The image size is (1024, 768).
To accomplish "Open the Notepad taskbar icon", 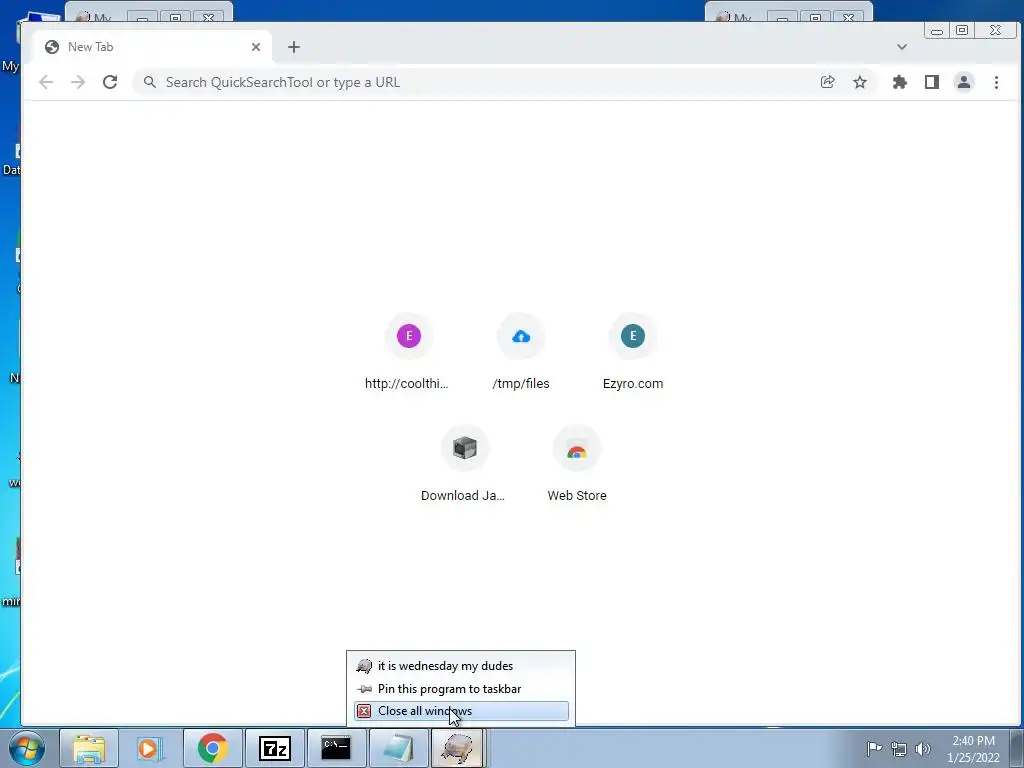I will pos(398,749).
